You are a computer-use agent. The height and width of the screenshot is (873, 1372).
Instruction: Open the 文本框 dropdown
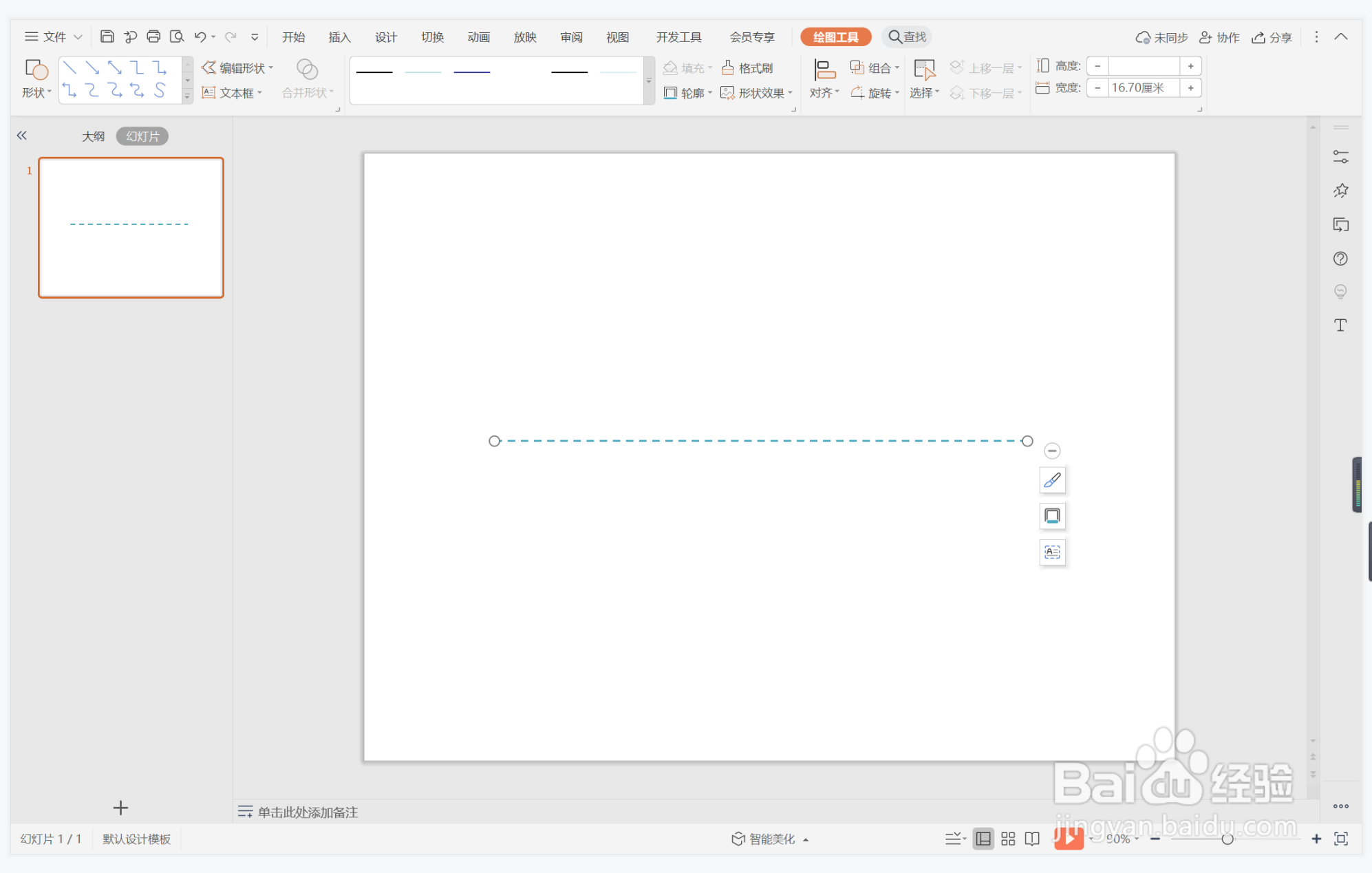(232, 92)
